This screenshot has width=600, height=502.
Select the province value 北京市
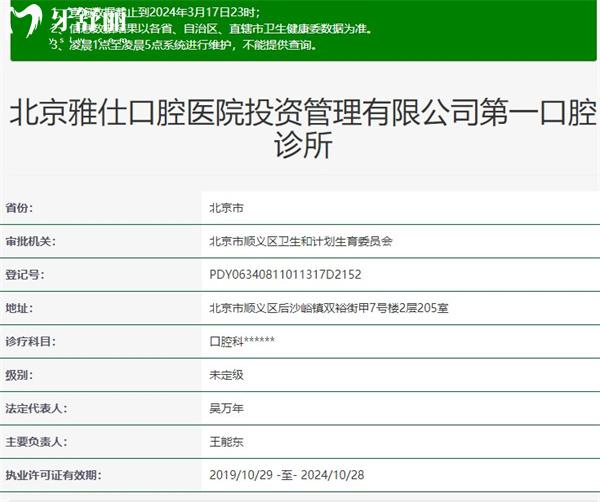click(x=226, y=208)
